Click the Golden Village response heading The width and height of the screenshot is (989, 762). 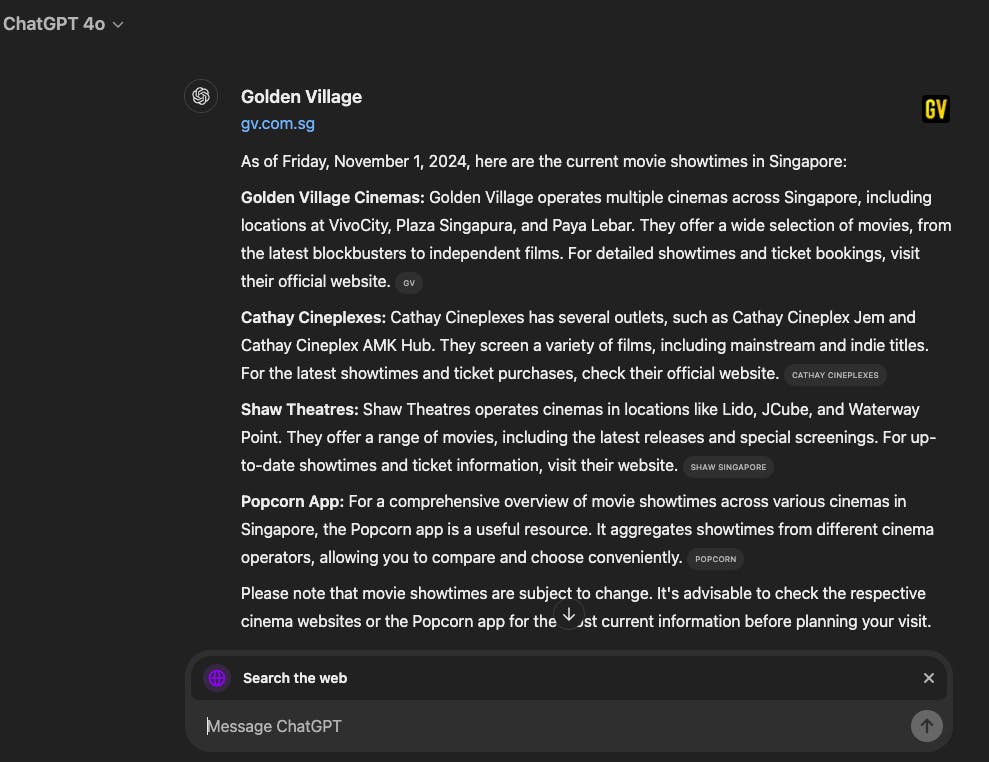pyautogui.click(x=301, y=96)
